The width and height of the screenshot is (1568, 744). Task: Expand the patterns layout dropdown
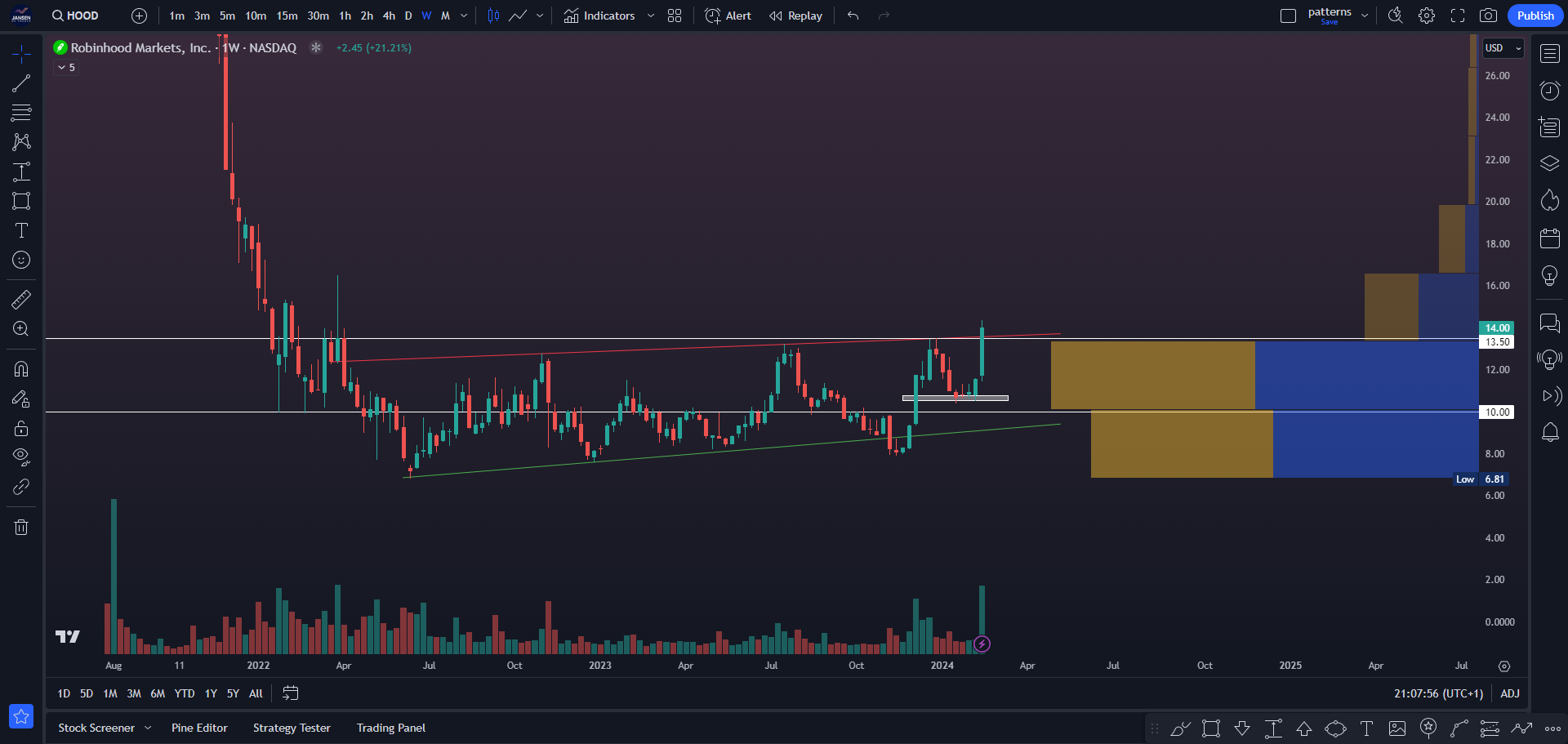[x=1365, y=16]
